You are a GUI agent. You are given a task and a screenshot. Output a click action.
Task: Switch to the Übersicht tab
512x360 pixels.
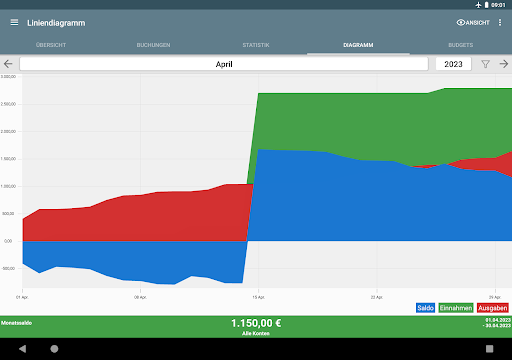(51, 45)
